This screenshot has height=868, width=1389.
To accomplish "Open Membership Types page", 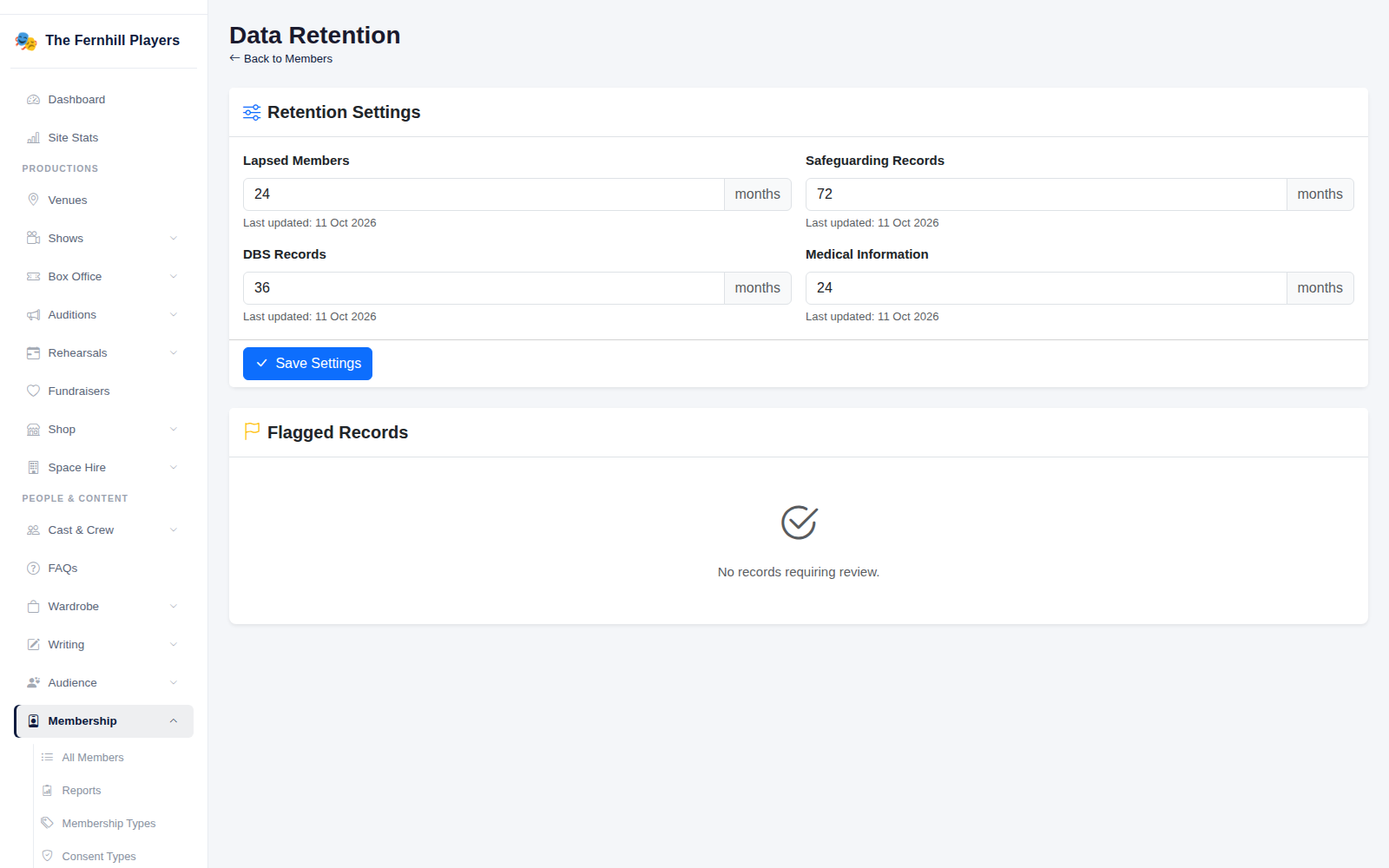I will [x=113, y=824].
